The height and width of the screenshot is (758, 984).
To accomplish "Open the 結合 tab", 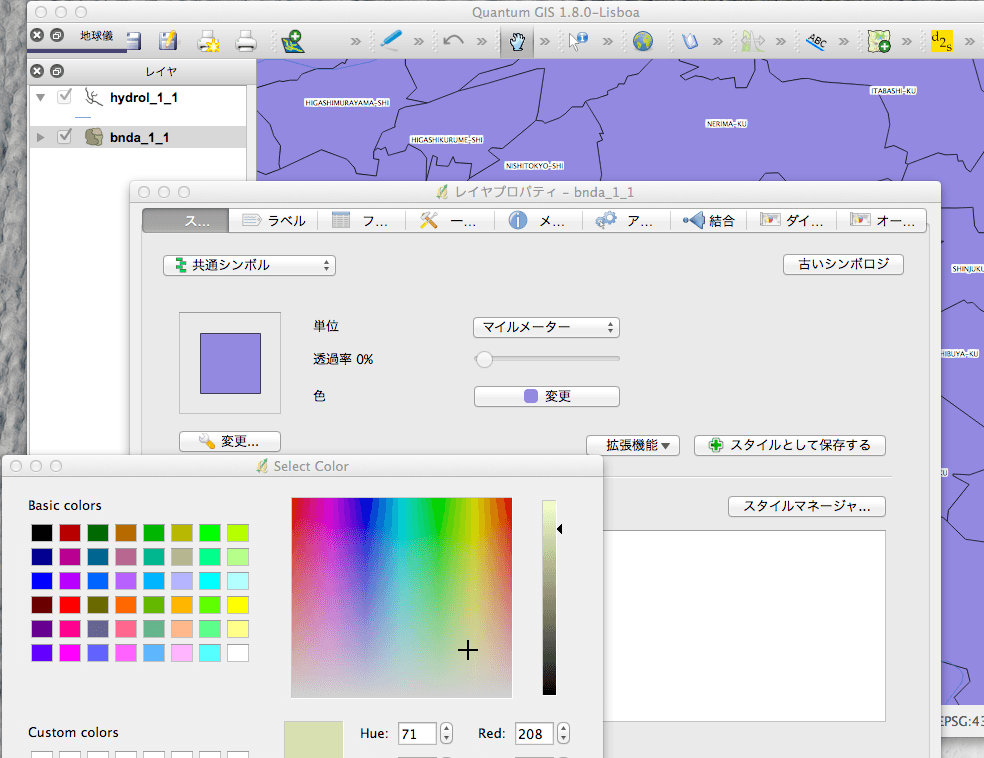I will point(709,221).
